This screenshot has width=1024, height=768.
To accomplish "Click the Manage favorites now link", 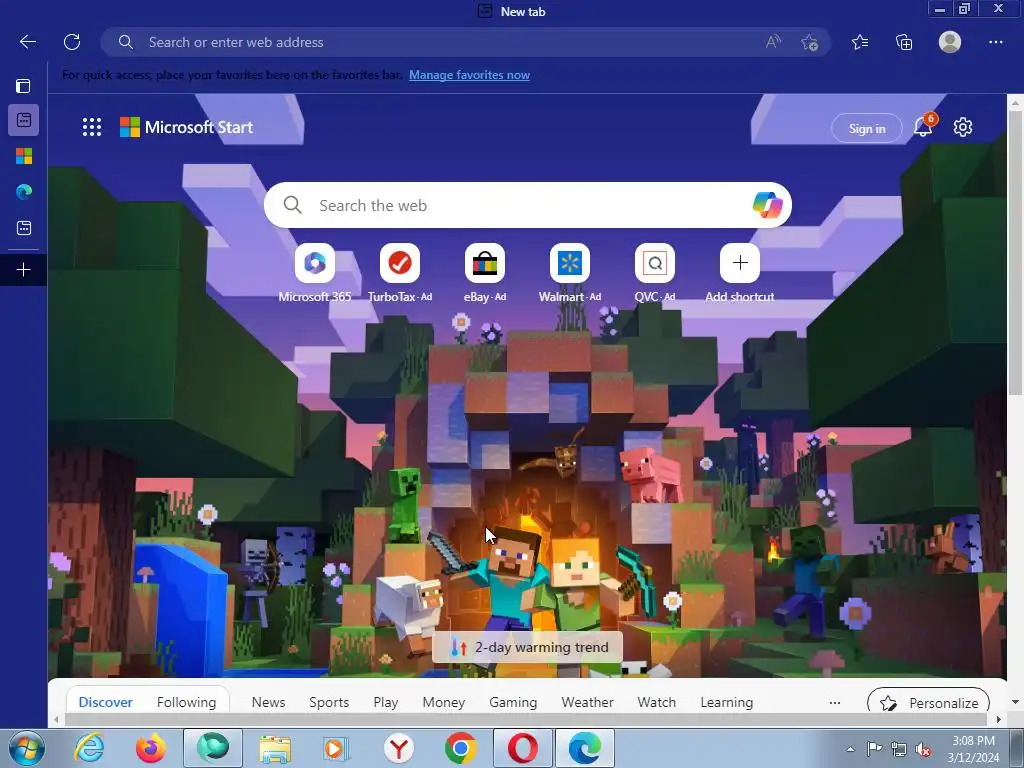I will [x=469, y=75].
